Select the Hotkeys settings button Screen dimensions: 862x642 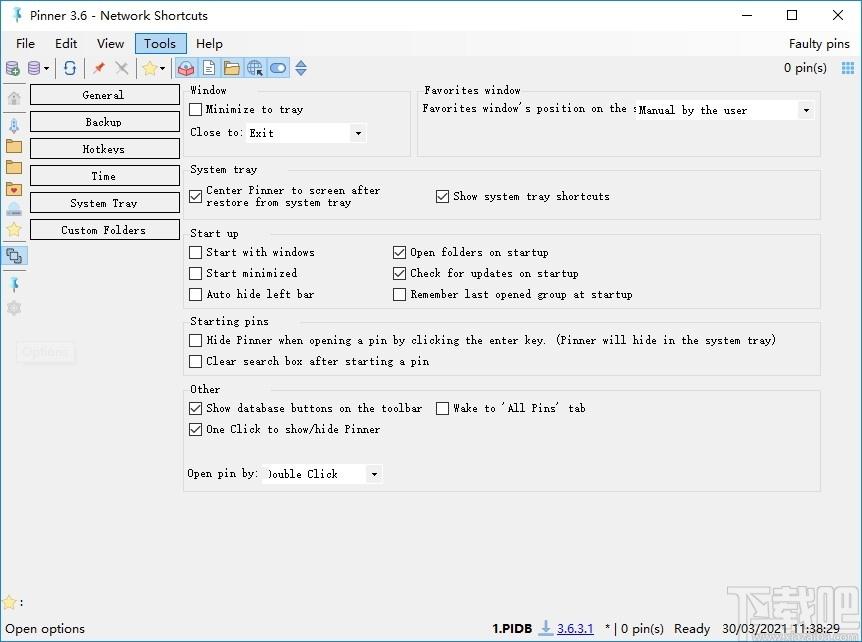104,149
